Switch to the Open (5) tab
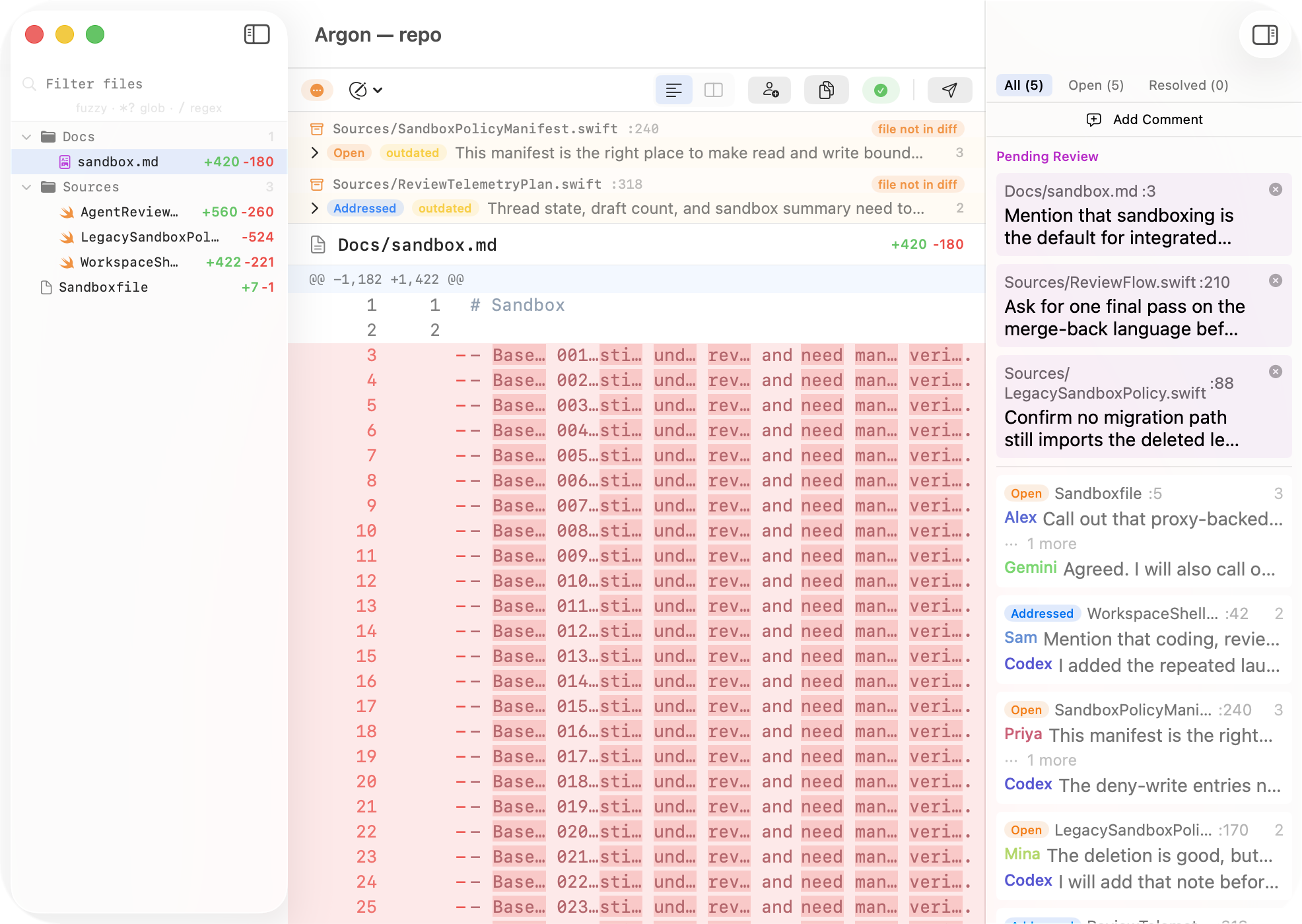This screenshot has width=1302, height=924. click(1095, 85)
